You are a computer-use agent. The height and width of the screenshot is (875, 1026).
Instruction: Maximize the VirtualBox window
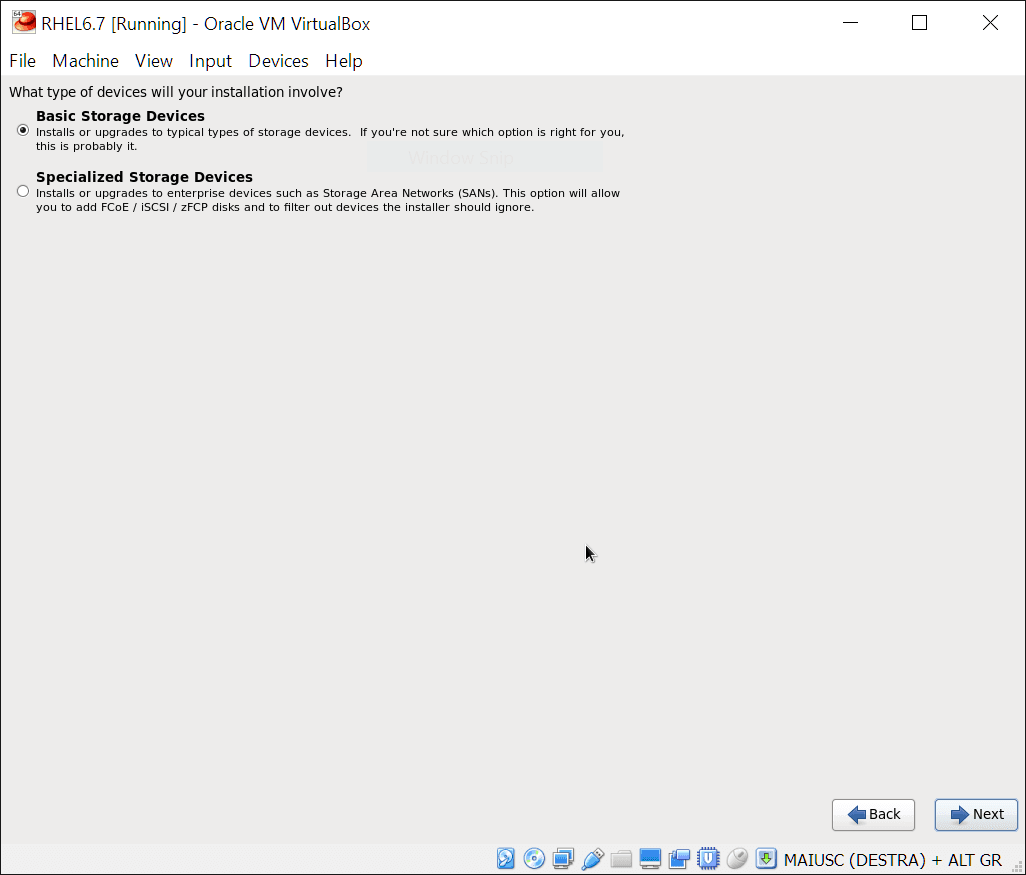pyautogui.click(x=919, y=23)
